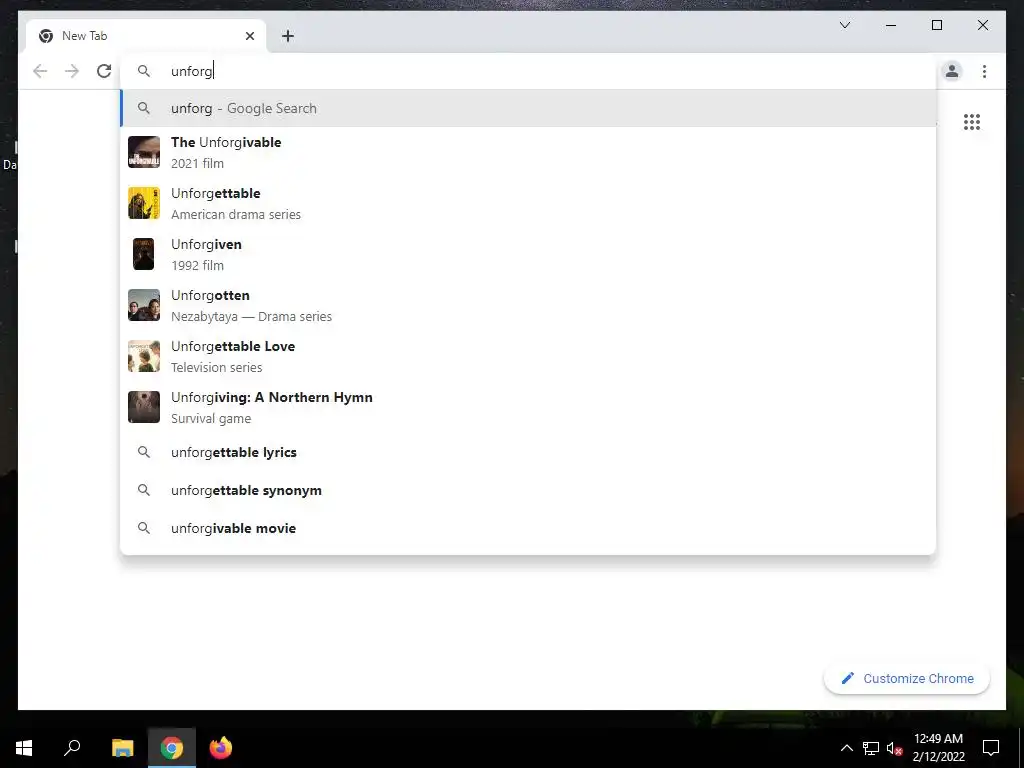Select 'unforg - Google Search' suggestion
This screenshot has width=1024, height=768.
tap(528, 108)
